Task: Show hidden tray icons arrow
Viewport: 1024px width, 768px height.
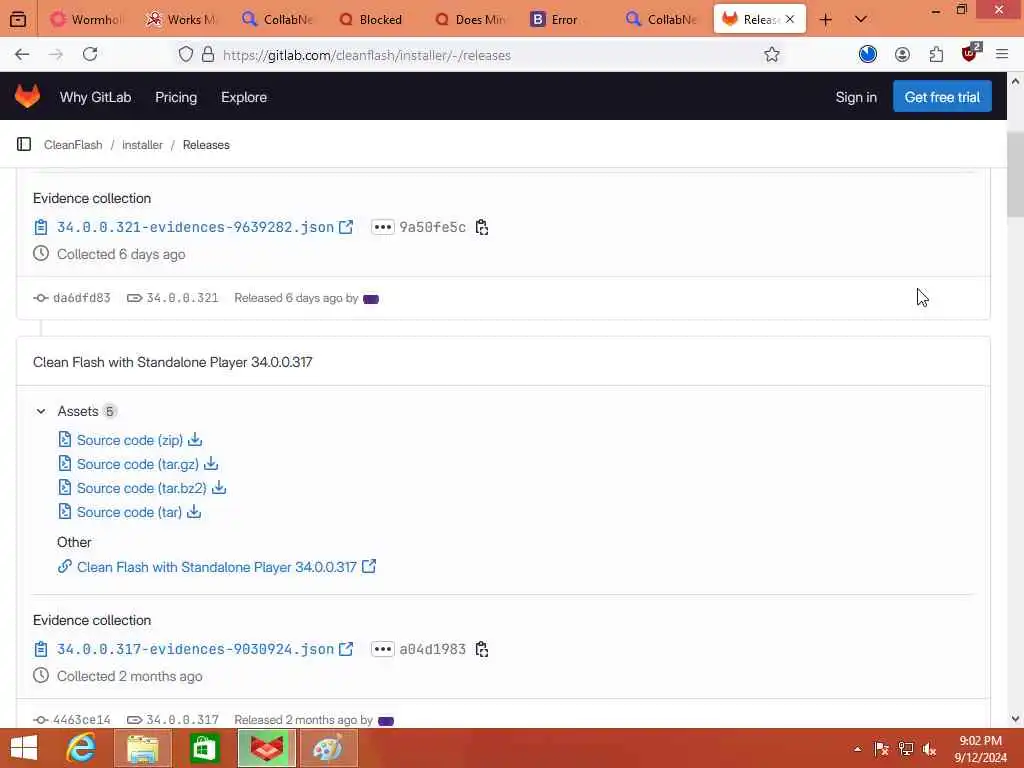Action: click(x=857, y=749)
